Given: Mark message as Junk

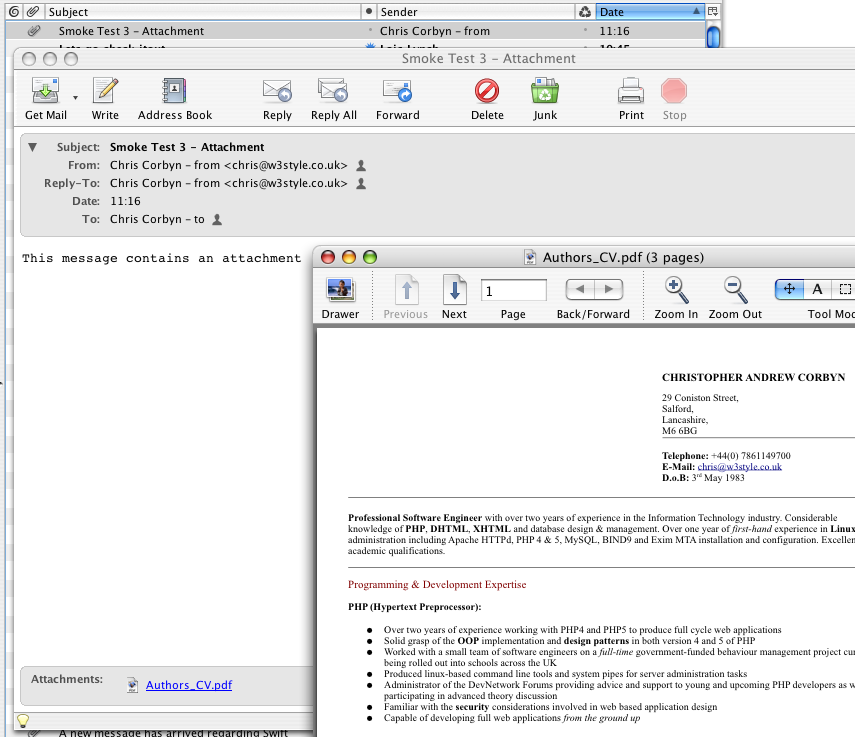Looking at the screenshot, I should [x=545, y=92].
